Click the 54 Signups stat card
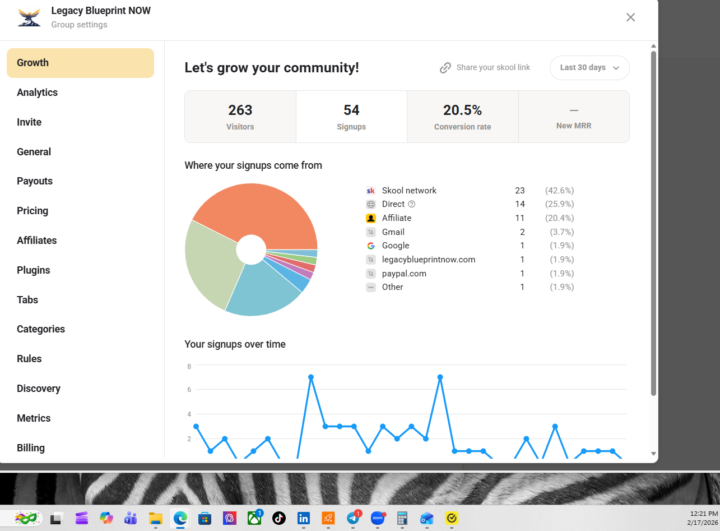This screenshot has height=531, width=720. click(x=351, y=117)
